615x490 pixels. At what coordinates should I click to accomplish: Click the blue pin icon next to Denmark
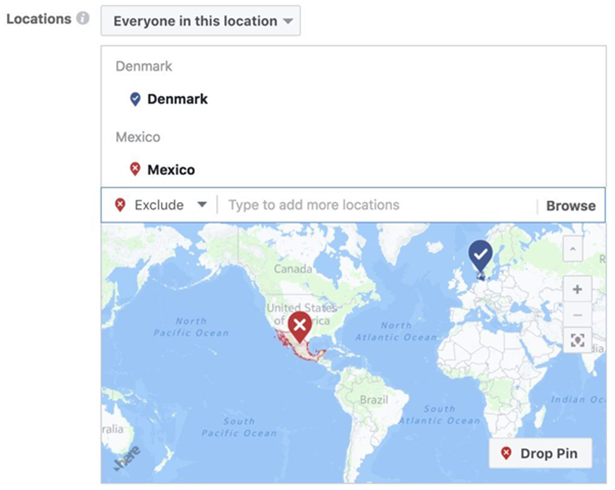click(135, 99)
